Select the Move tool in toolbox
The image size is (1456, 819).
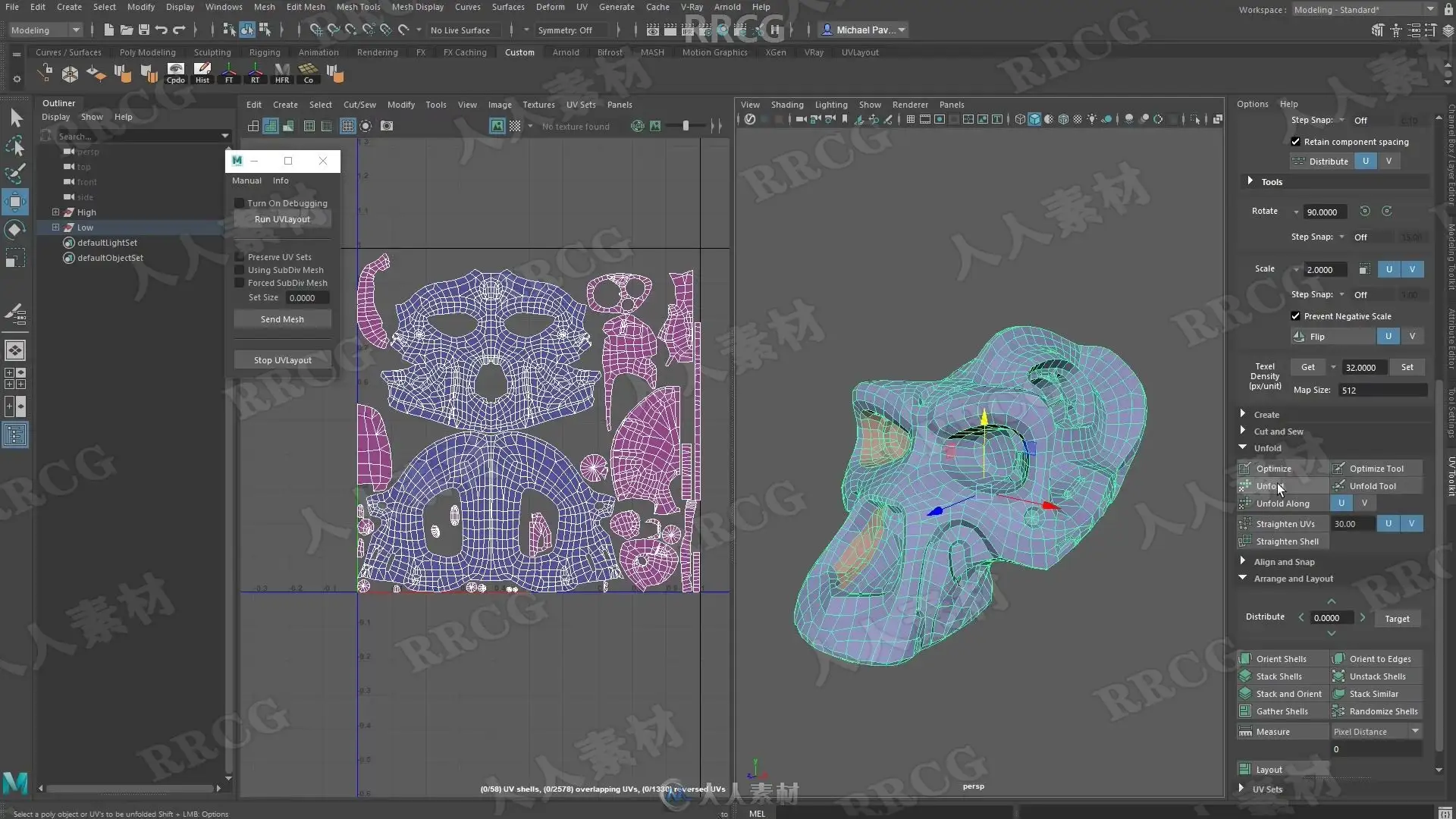[15, 202]
